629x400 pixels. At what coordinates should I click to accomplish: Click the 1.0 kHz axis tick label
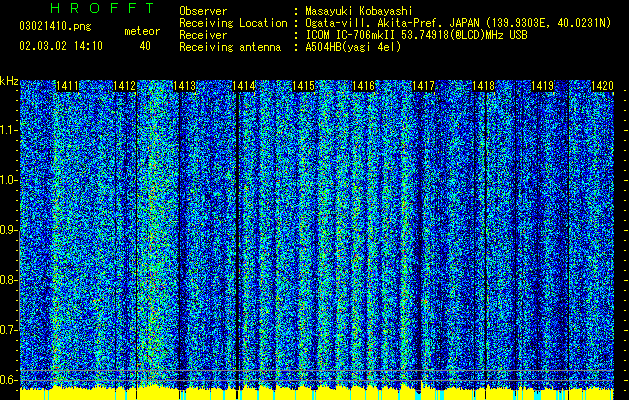click(x=8, y=180)
